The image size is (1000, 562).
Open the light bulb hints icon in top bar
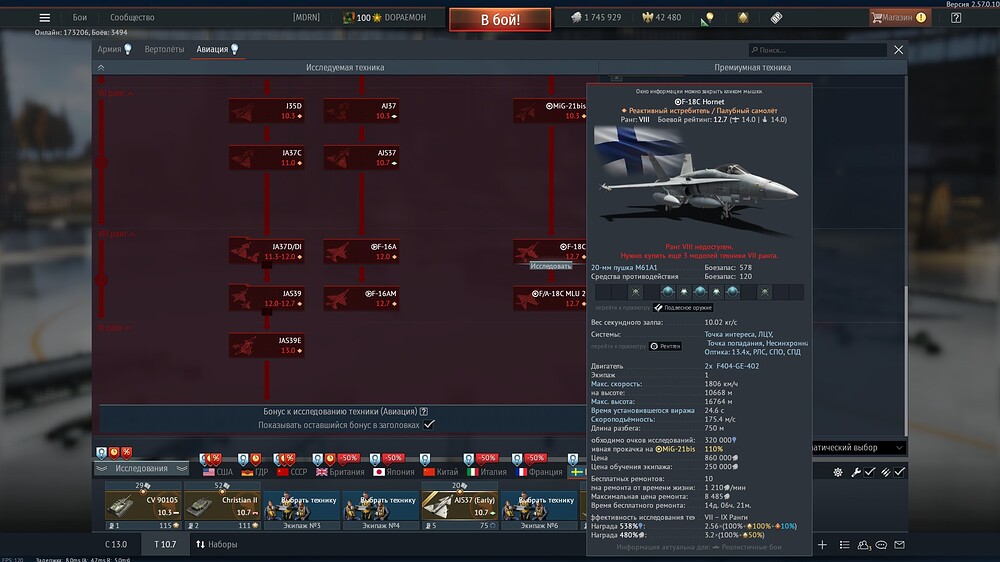[707, 18]
